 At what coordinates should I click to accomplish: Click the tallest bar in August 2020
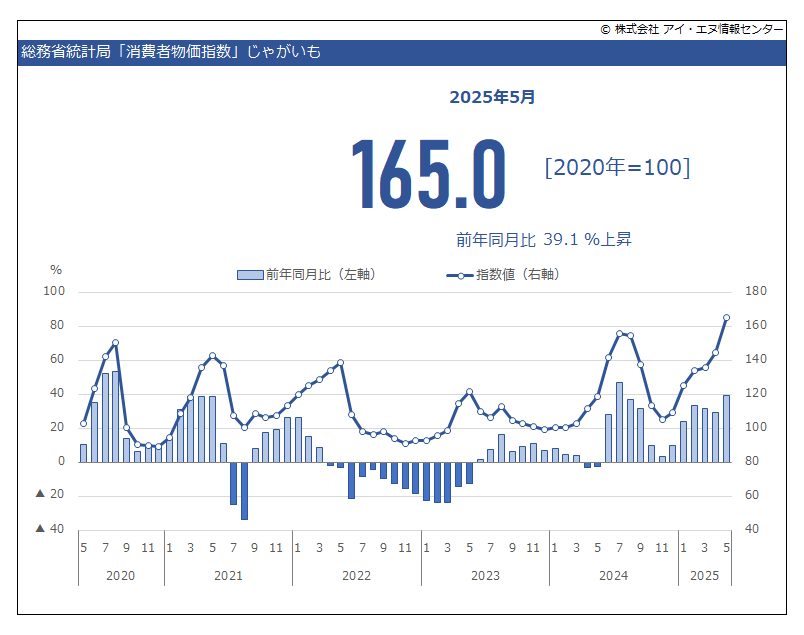coord(115,417)
